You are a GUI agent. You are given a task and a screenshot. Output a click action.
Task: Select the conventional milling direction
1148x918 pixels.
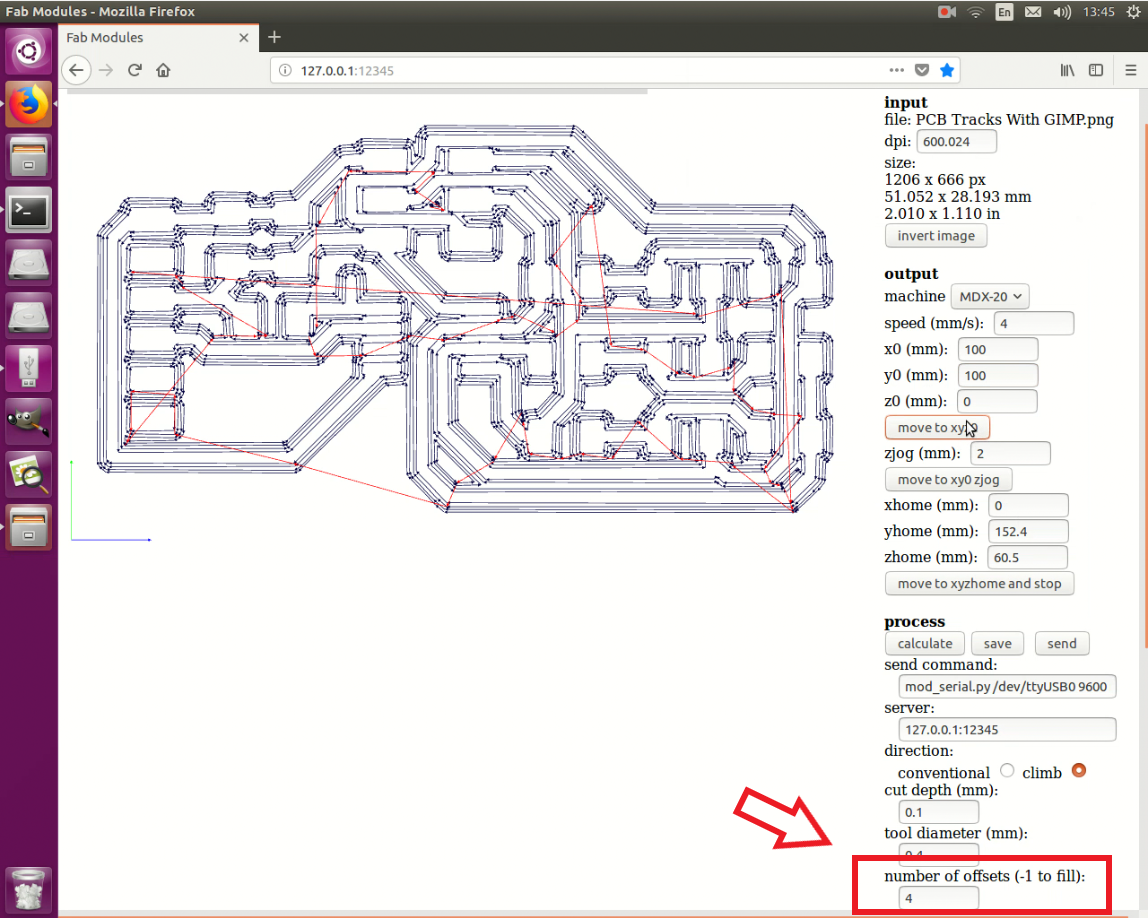click(1007, 771)
